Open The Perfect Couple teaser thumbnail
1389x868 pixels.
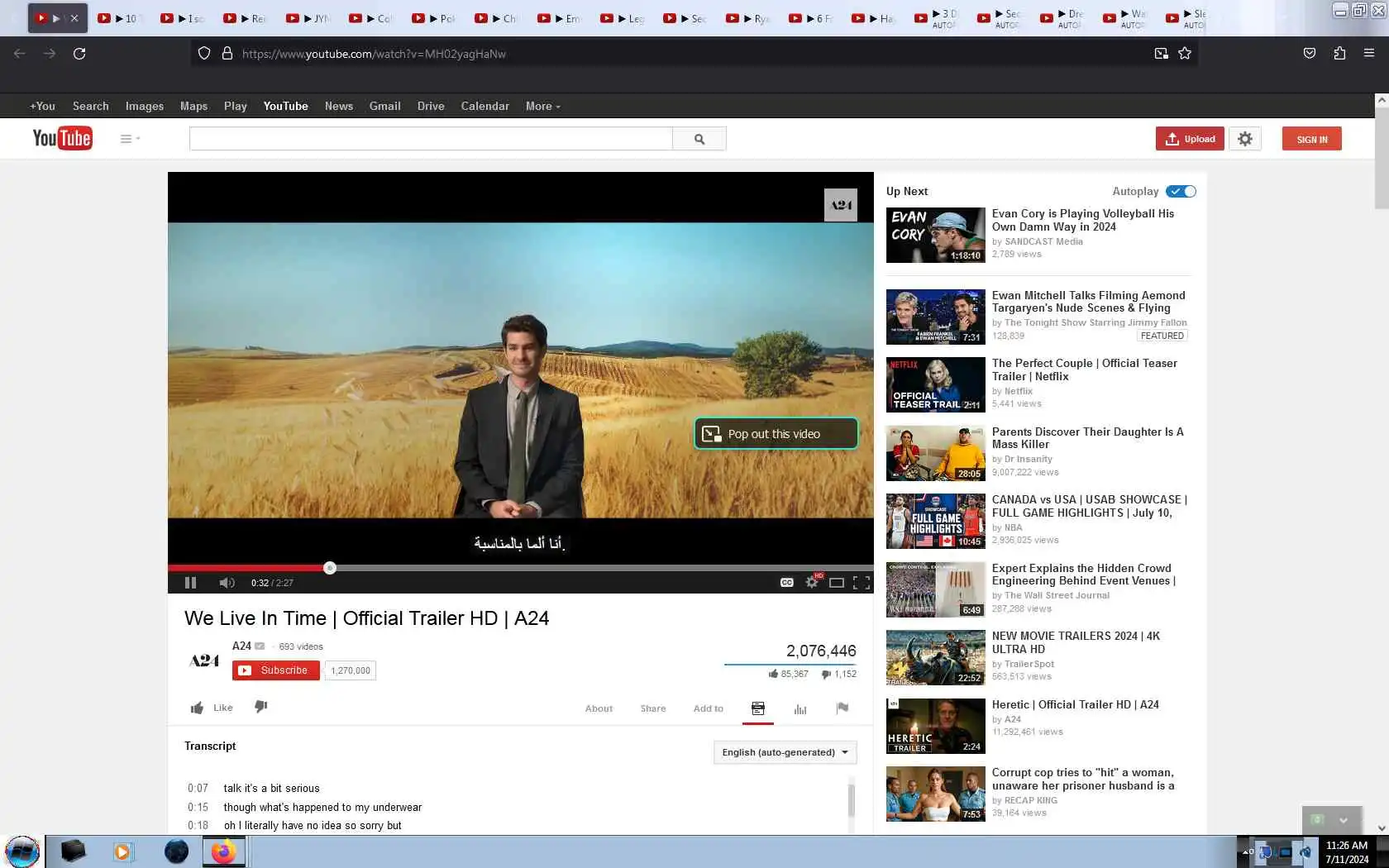(936, 384)
